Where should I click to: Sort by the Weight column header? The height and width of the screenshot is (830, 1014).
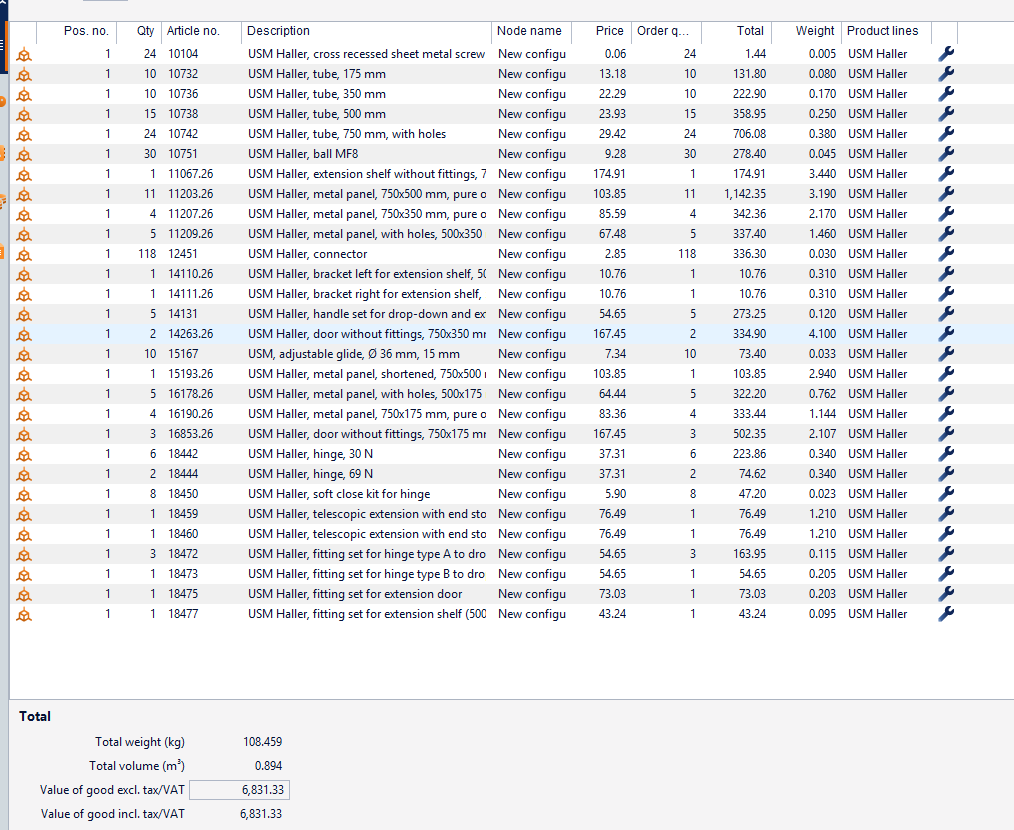[x=806, y=31]
